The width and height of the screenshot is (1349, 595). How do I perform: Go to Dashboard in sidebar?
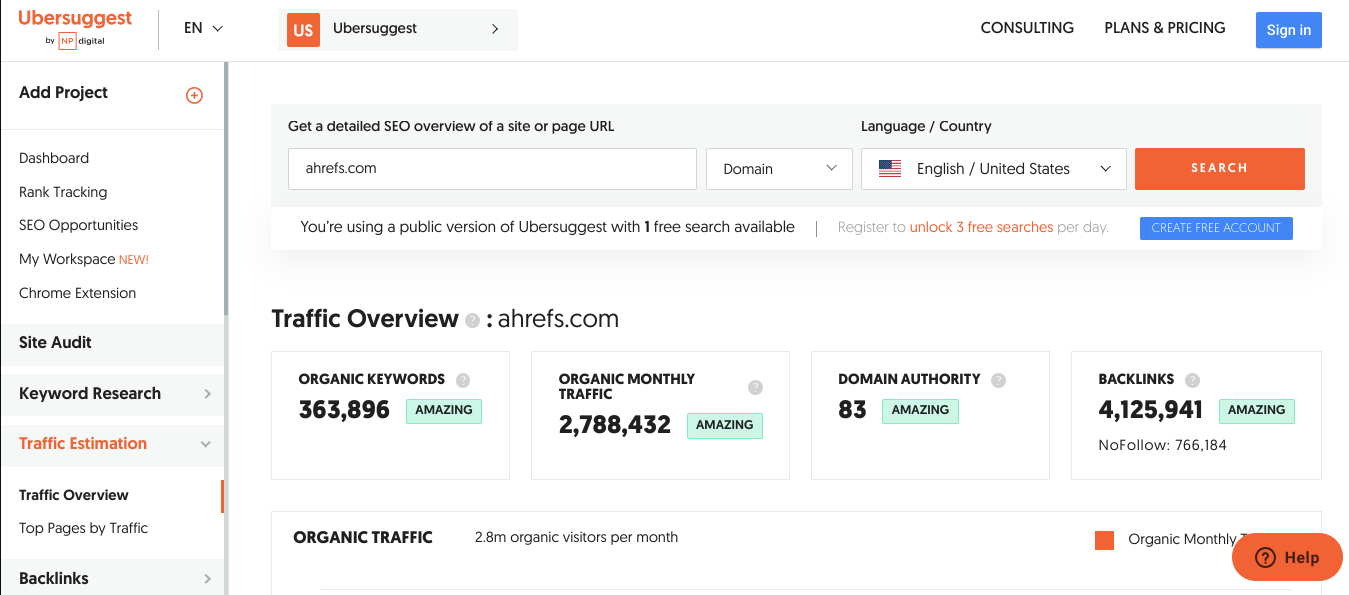[54, 158]
